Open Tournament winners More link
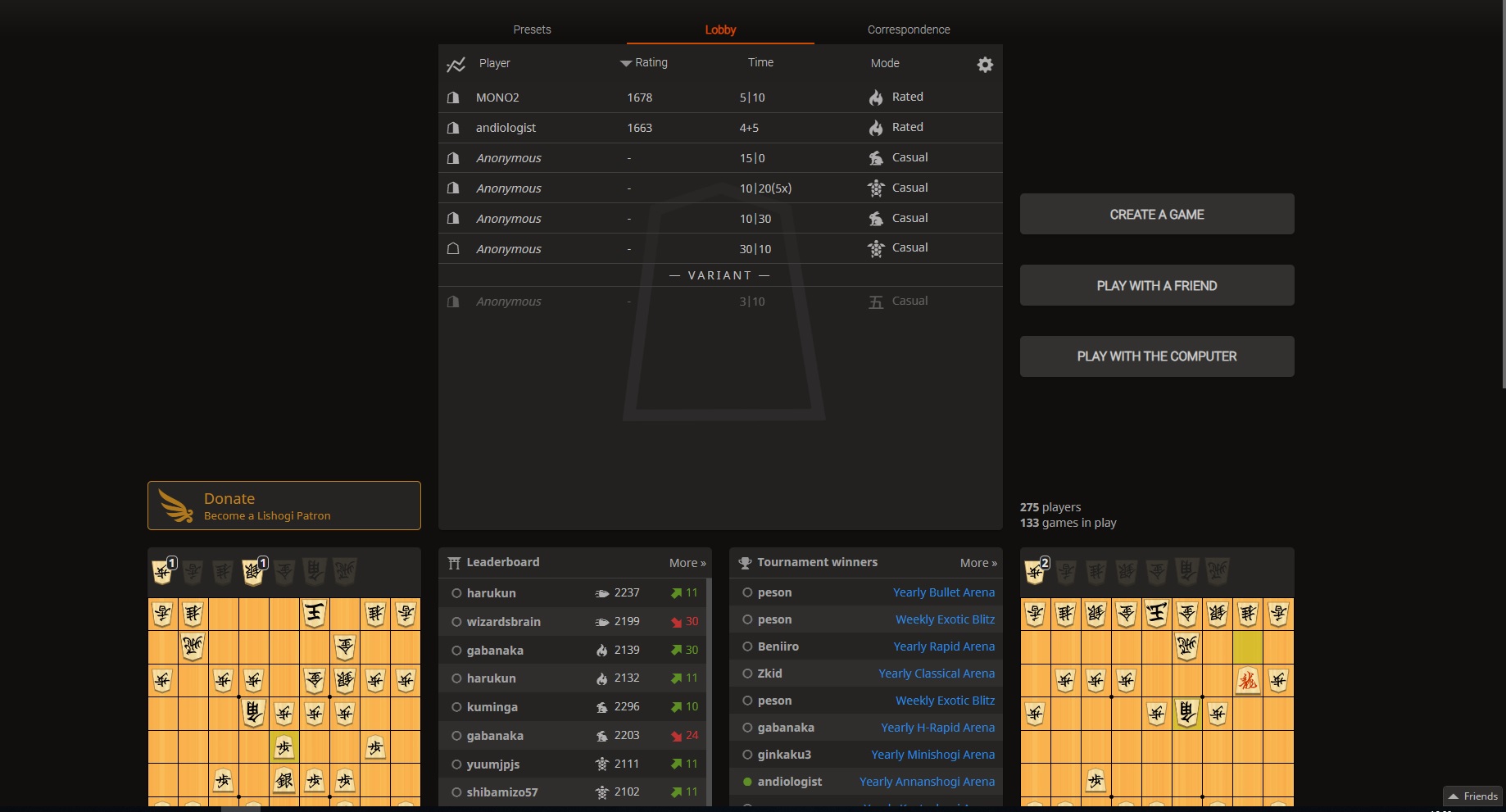This screenshot has width=1506, height=812. (x=978, y=563)
